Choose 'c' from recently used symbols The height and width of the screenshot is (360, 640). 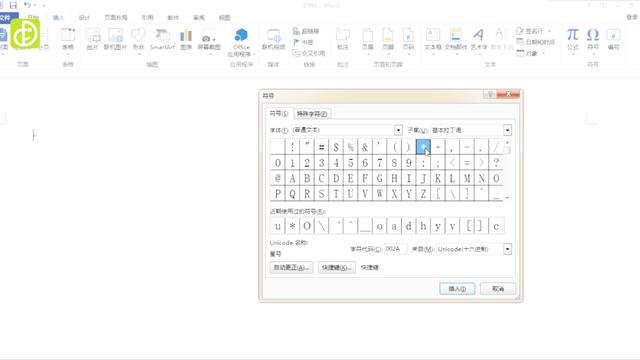pos(496,226)
